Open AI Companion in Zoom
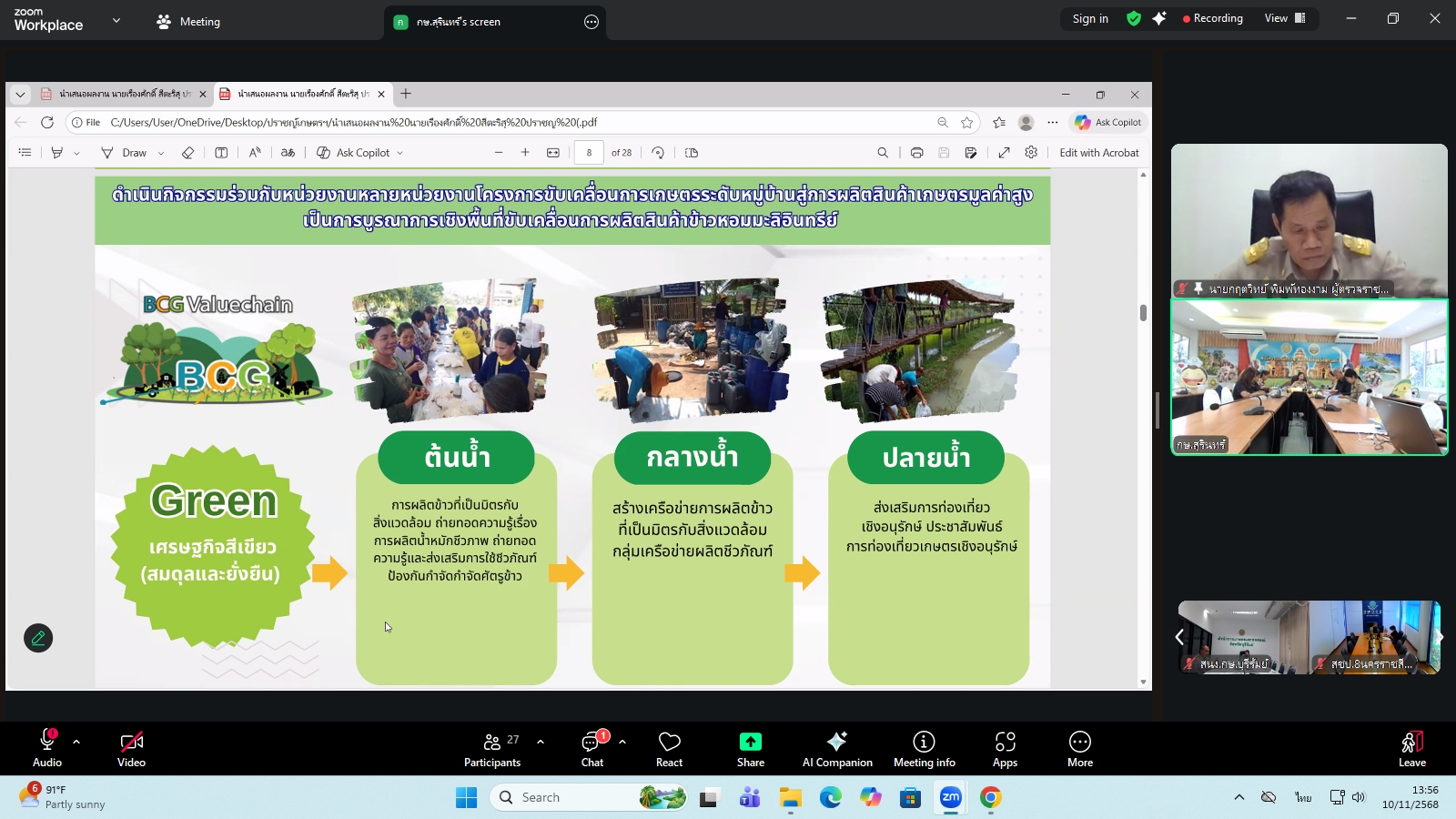This screenshot has height=819, width=1456. click(836, 748)
